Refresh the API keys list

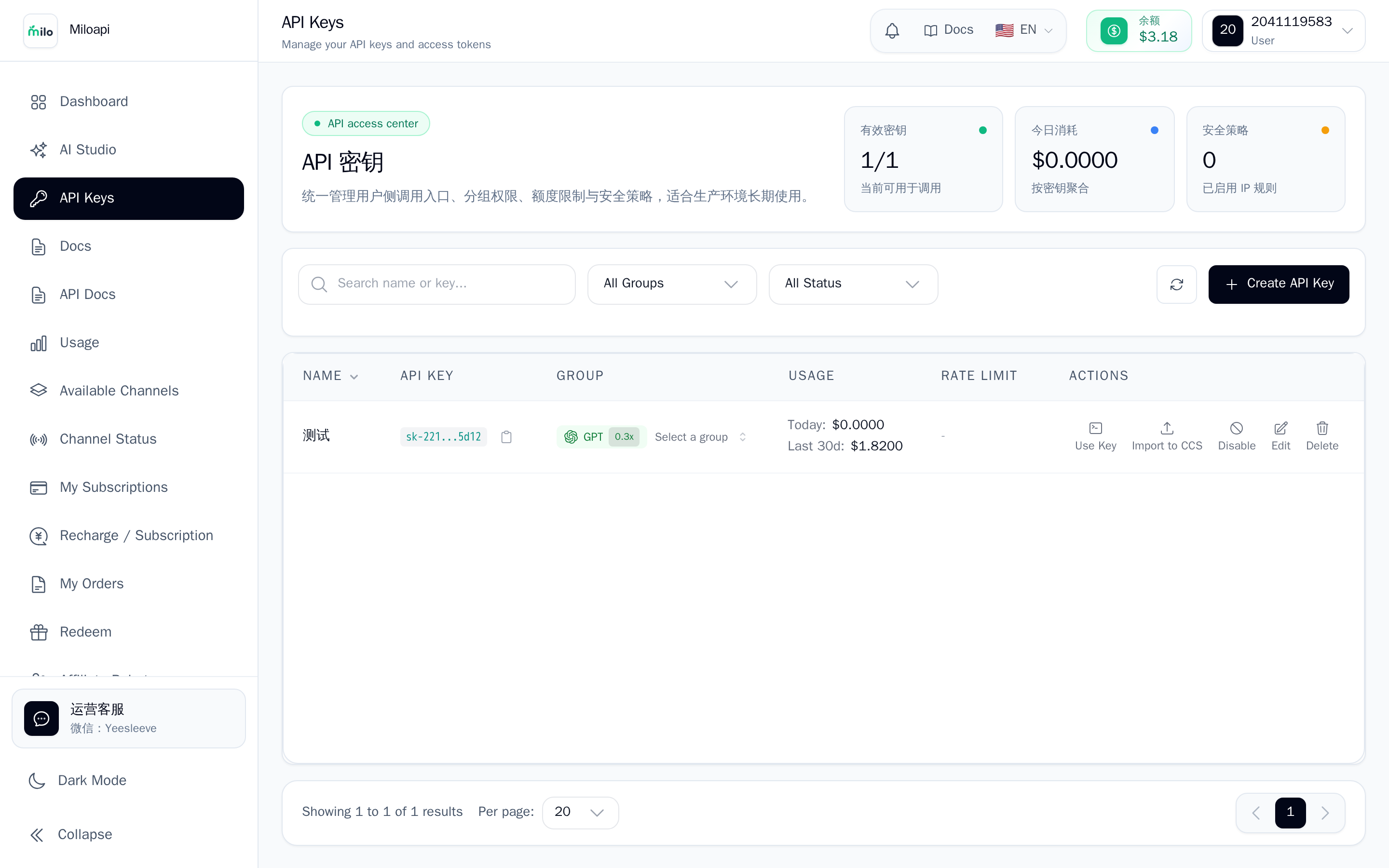(1177, 284)
